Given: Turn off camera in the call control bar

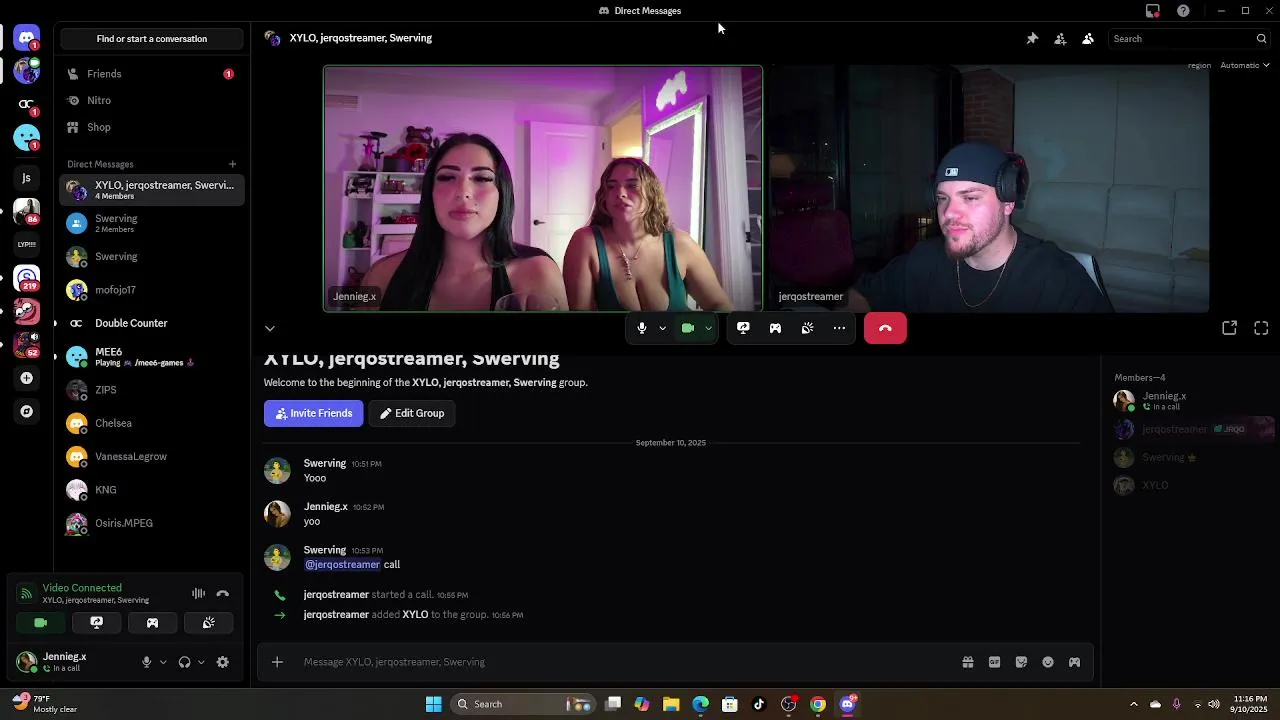Looking at the screenshot, I should 688,328.
